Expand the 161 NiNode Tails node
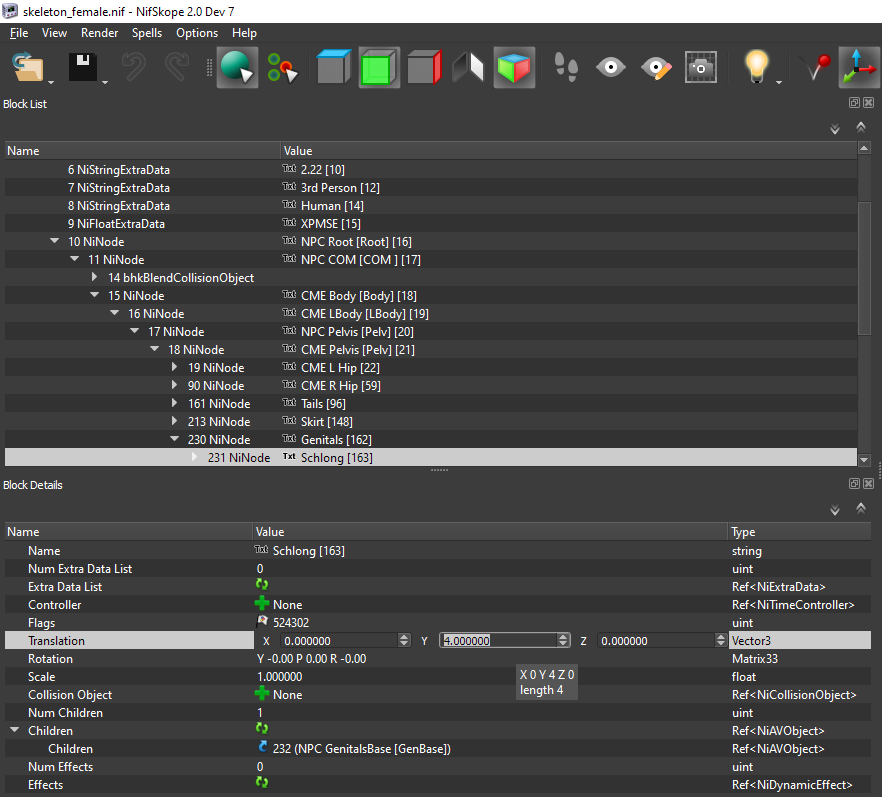This screenshot has height=797, width=882. click(x=174, y=403)
